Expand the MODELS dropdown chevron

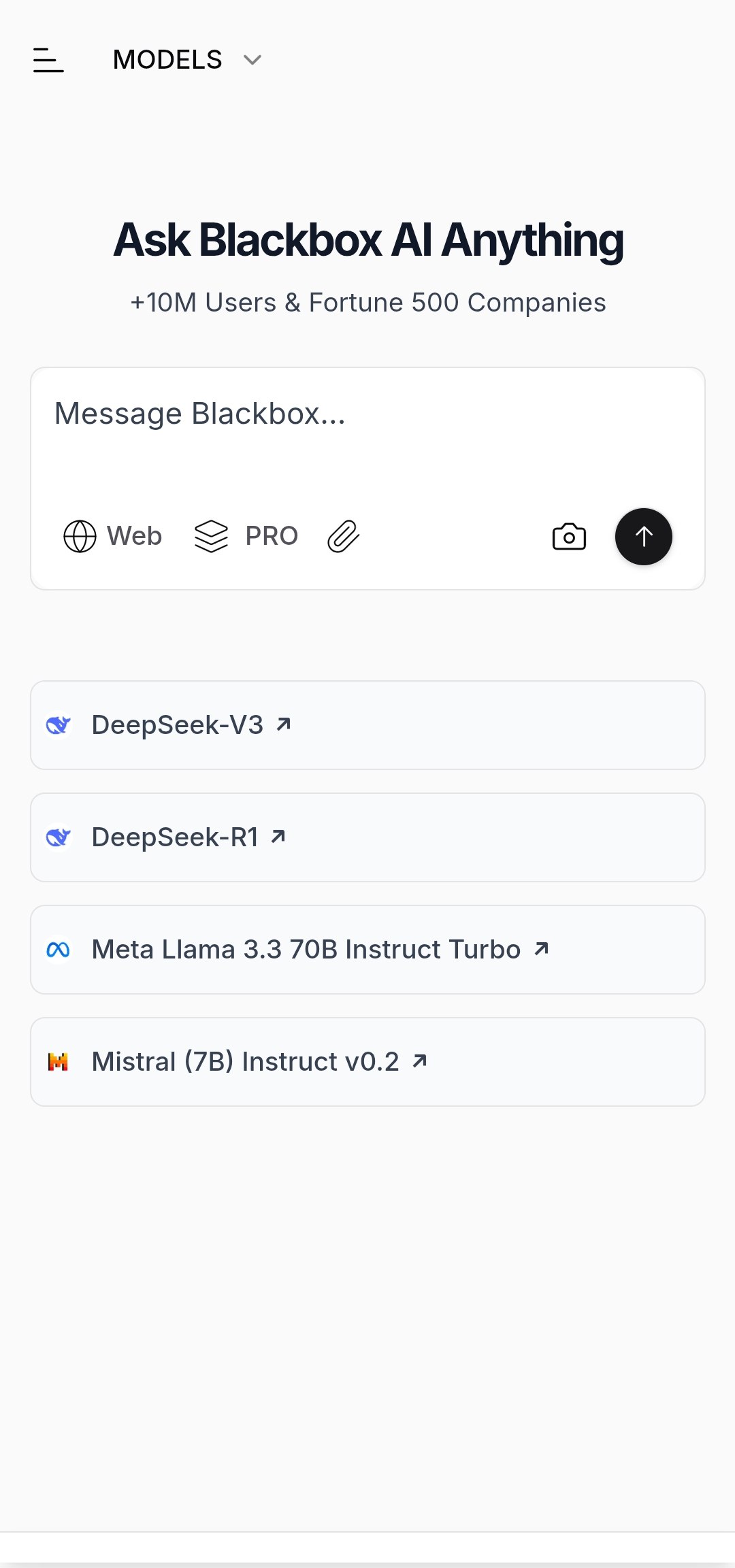coord(252,60)
